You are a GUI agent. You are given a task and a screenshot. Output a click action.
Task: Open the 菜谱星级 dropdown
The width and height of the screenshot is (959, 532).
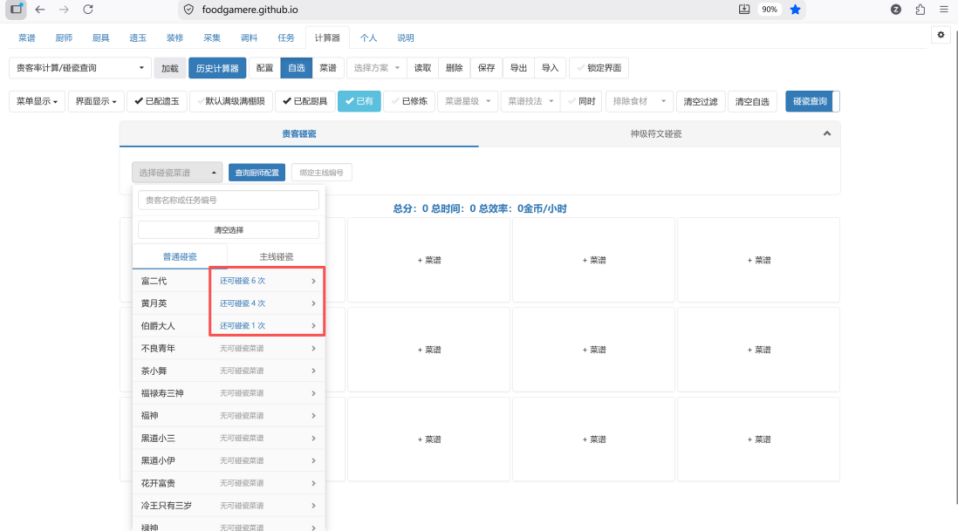coord(467,102)
